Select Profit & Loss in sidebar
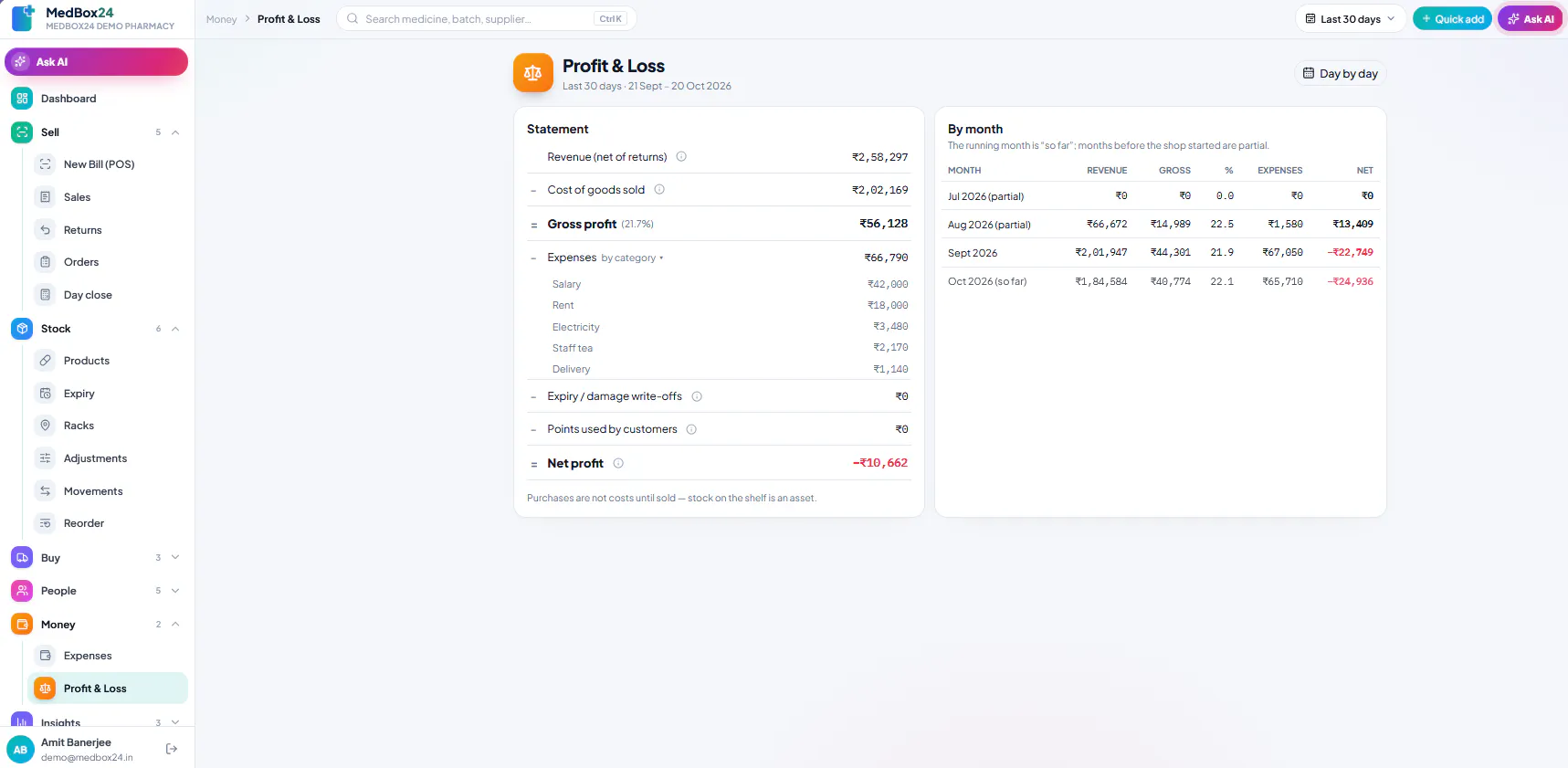 [x=108, y=689]
